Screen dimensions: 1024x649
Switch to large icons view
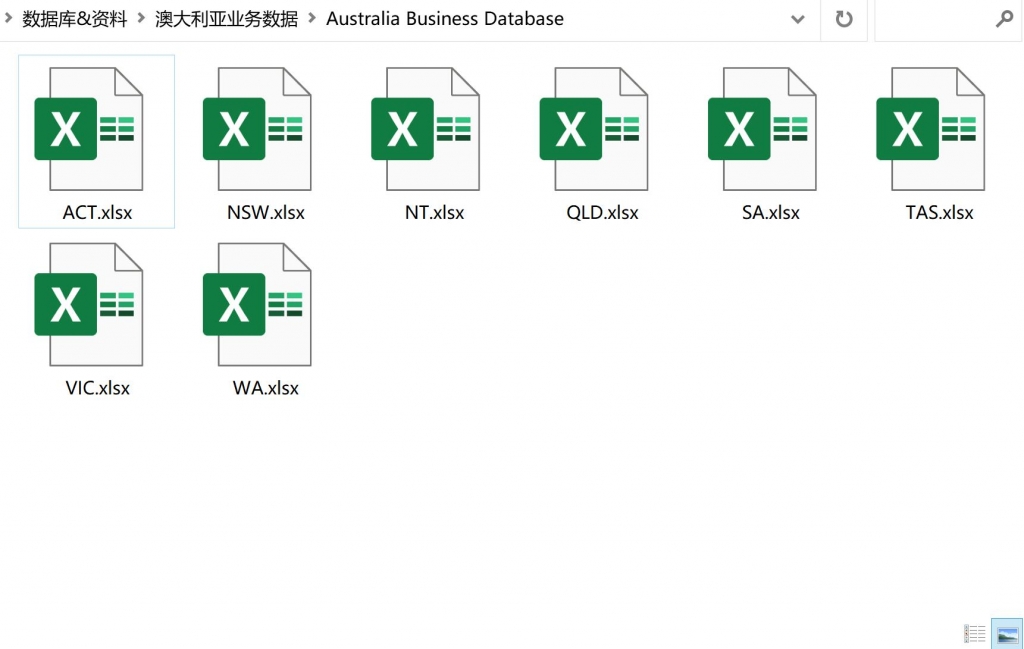point(1007,633)
